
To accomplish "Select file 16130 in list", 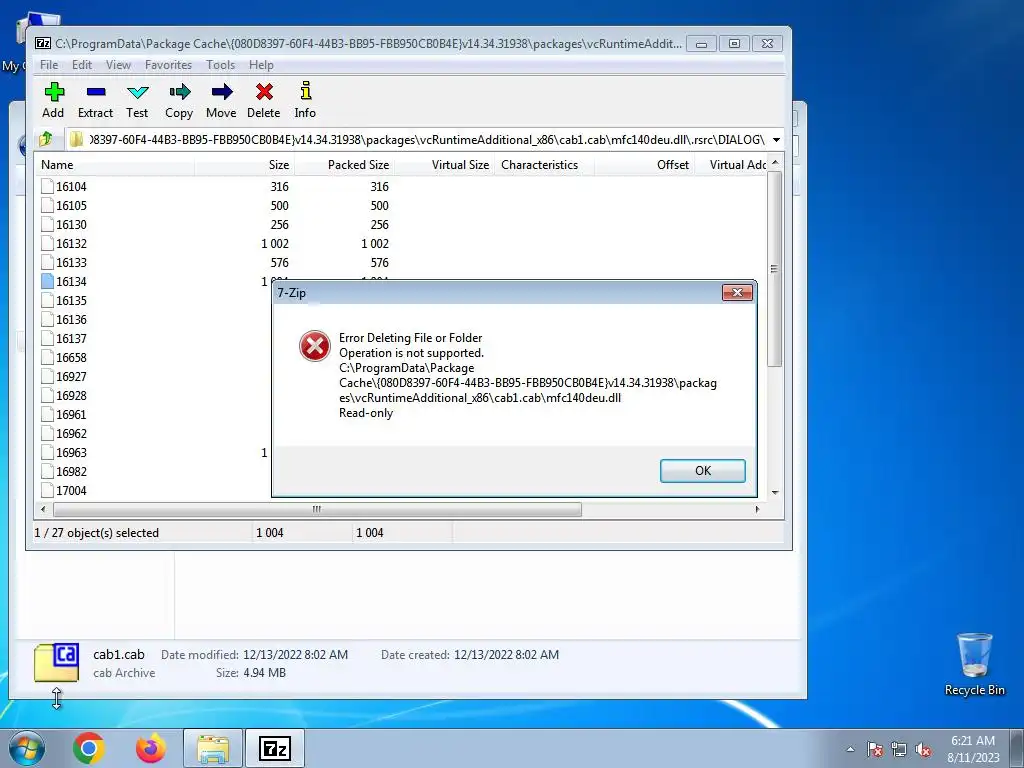I will [71, 225].
